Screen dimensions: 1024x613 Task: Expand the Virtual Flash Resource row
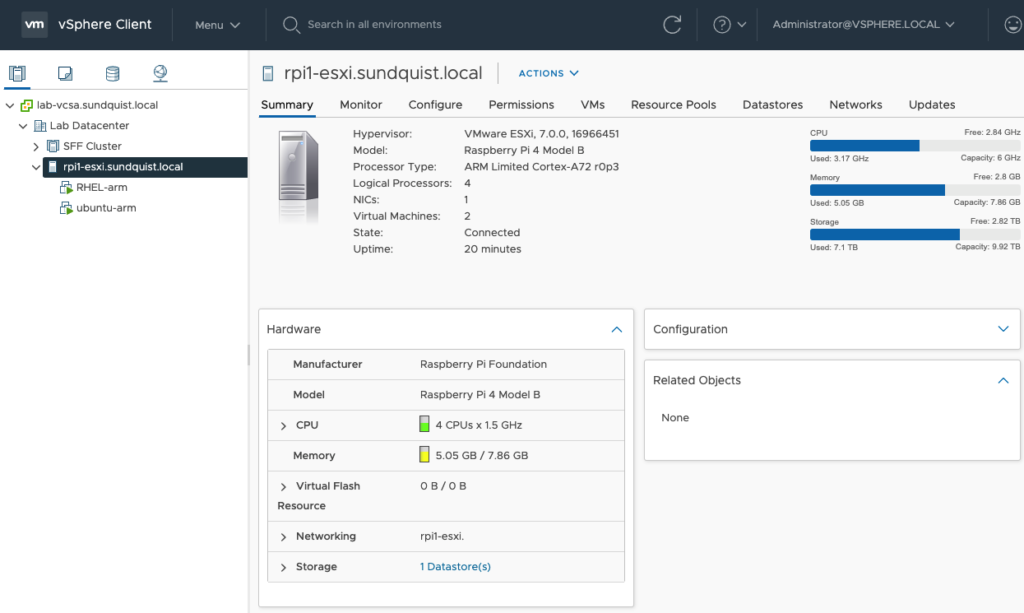(283, 486)
